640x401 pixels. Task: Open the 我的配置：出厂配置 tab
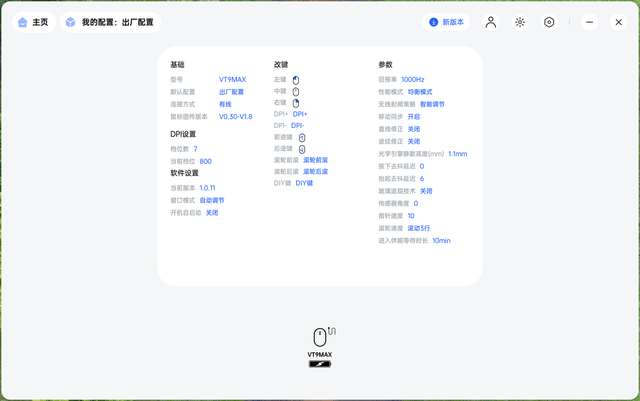(x=111, y=22)
